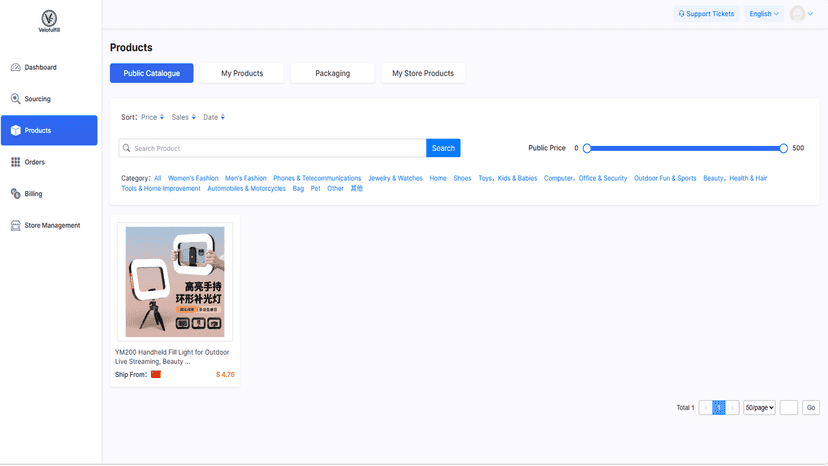Click the blue Search button
The image size is (828, 466).
[443, 148]
